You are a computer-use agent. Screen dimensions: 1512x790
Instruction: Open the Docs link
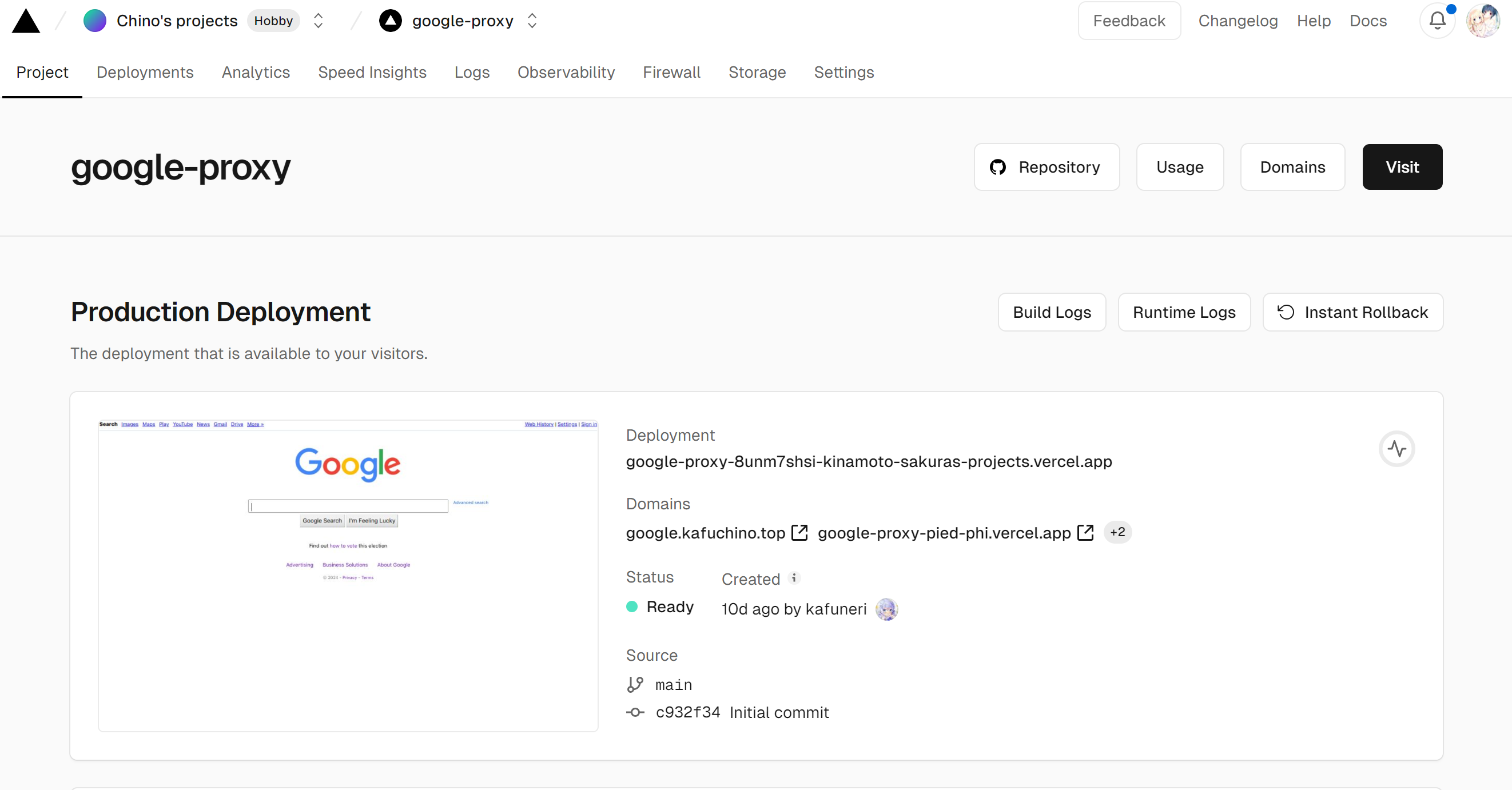[1368, 21]
